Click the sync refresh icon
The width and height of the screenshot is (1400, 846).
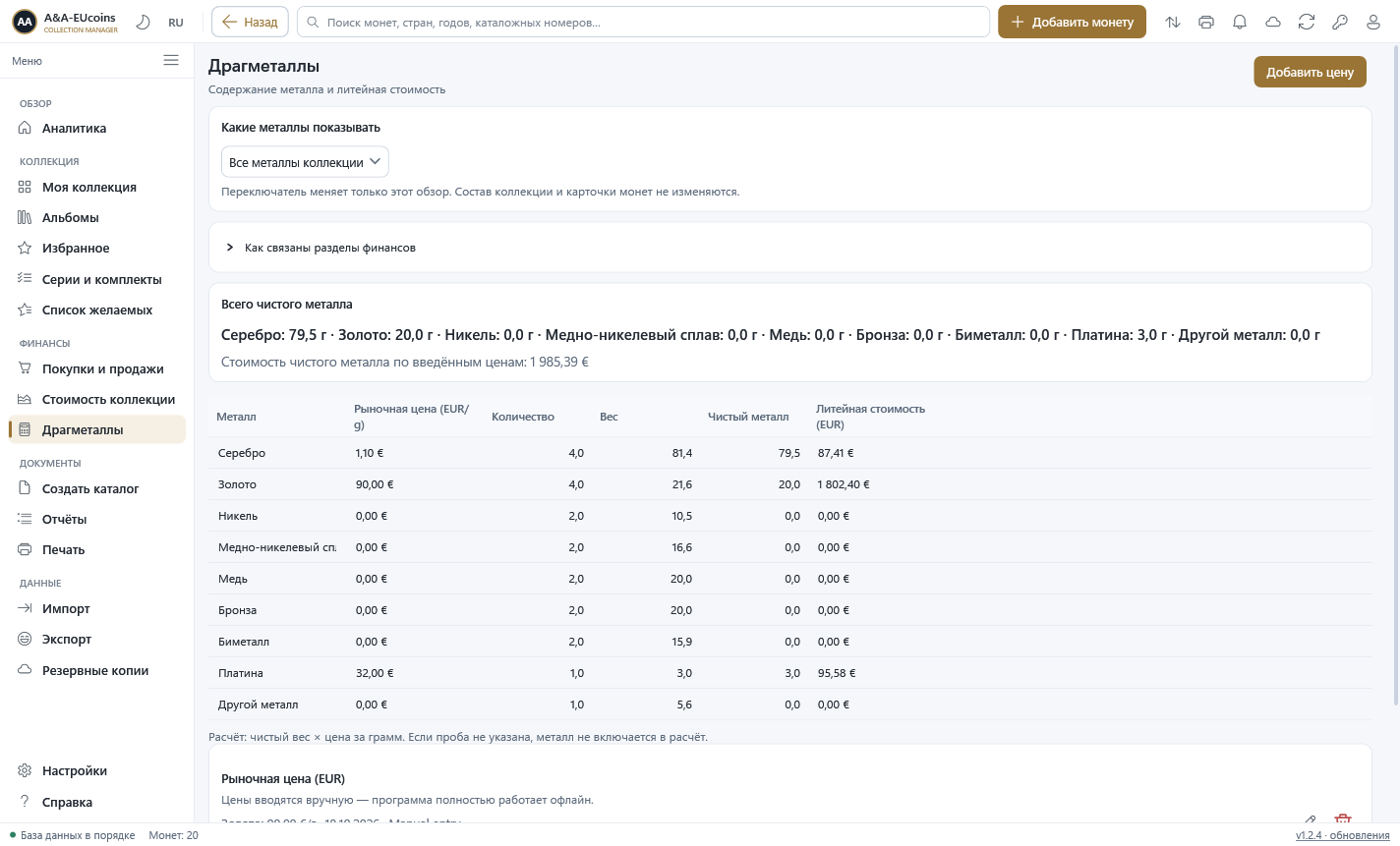tap(1307, 22)
